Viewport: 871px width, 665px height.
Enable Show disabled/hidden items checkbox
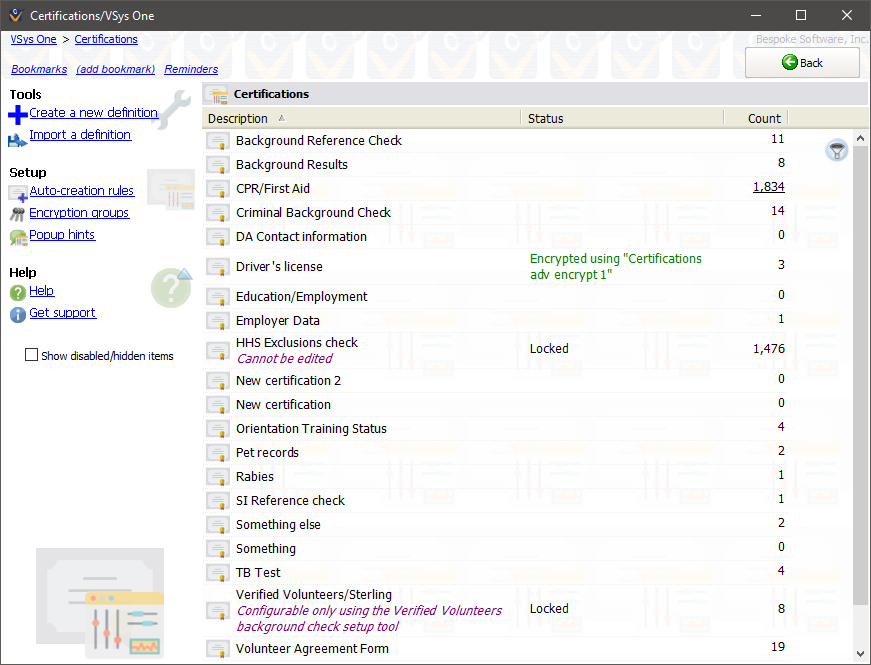point(31,355)
